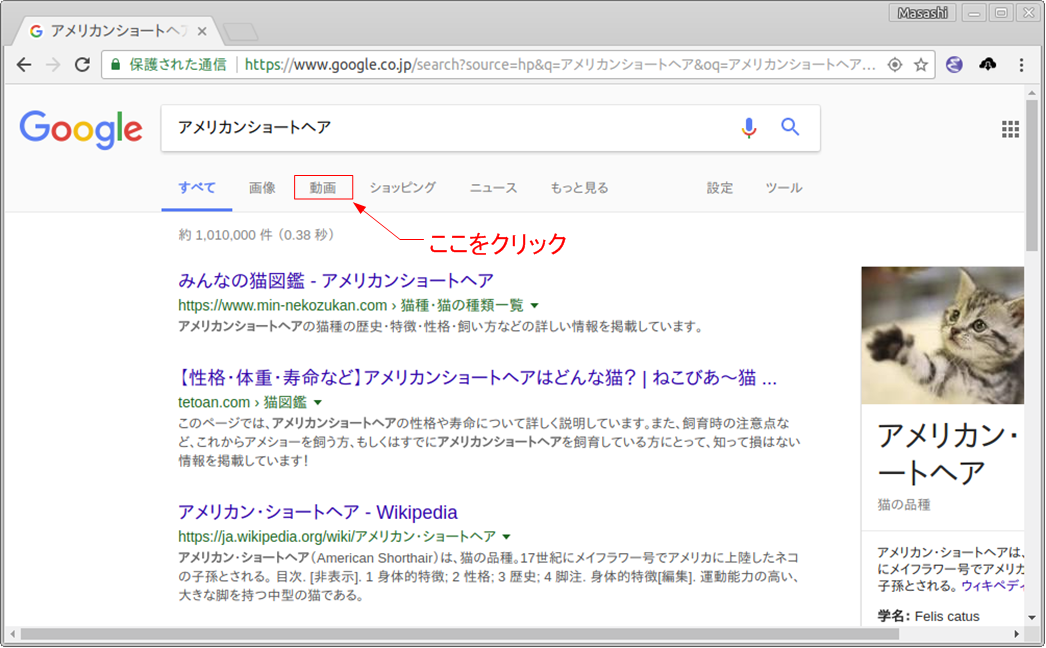1046x648 pixels.
Task: Open the ねこびあ 性格・体重・寿命 result link
Action: click(478, 378)
